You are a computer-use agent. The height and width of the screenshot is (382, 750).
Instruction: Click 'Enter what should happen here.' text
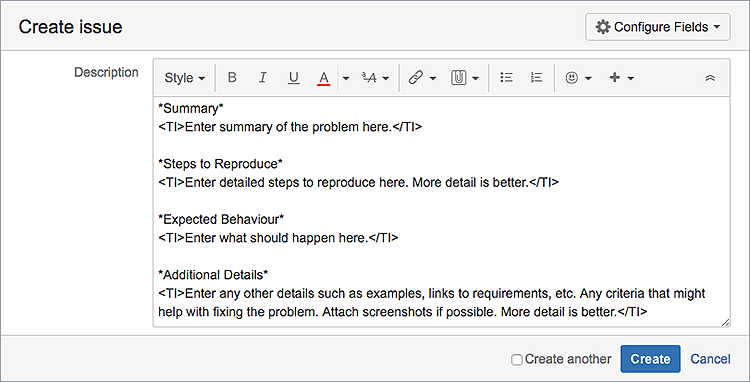pyautogui.click(x=276, y=238)
